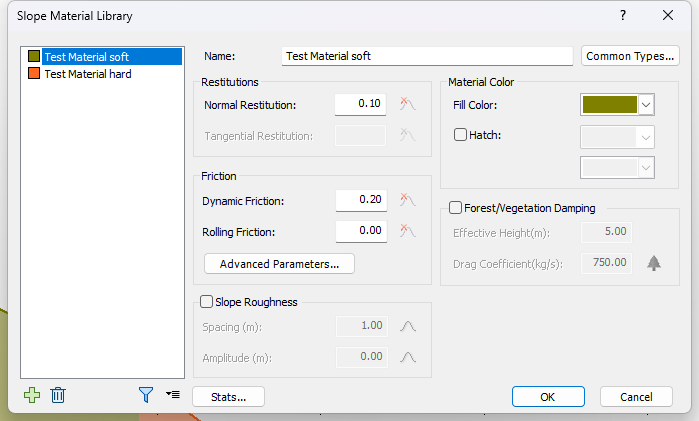
Task: Confirm with the OK button
Action: (548, 397)
